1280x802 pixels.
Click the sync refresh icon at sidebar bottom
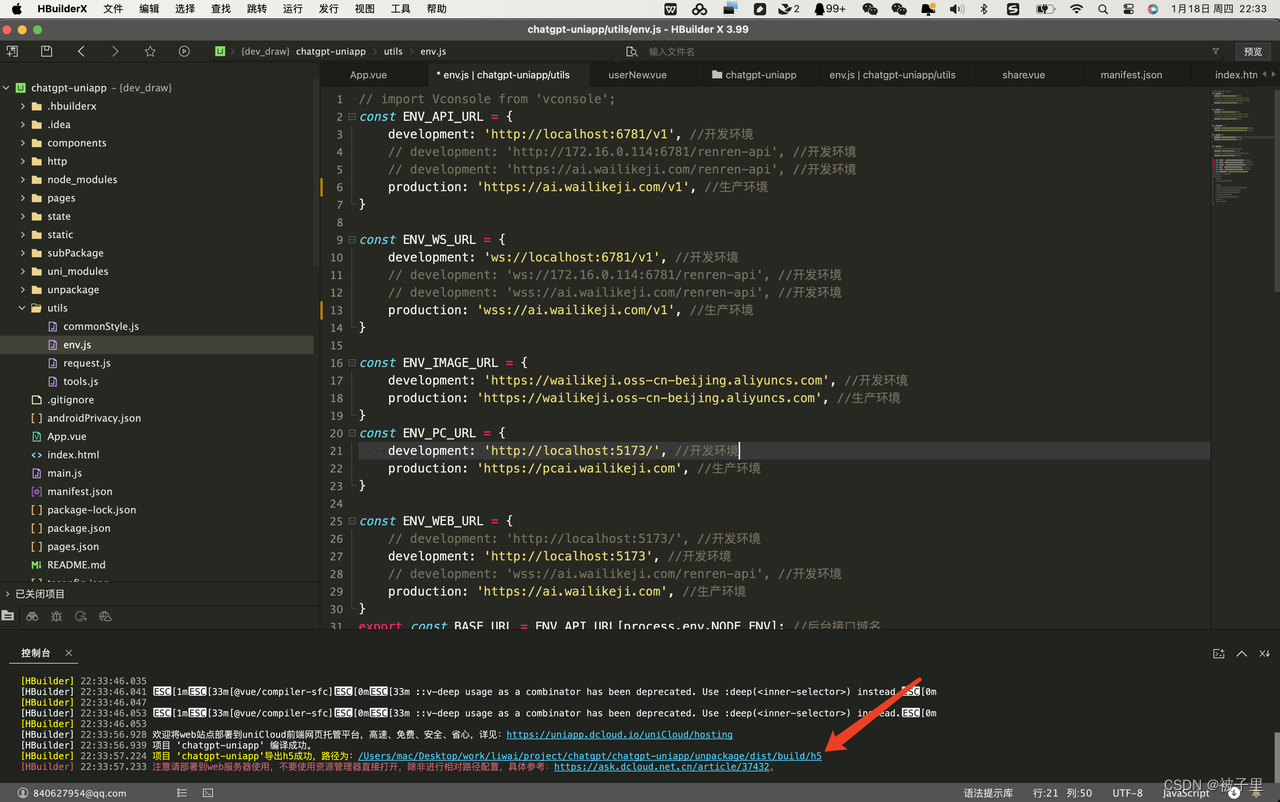tap(81, 617)
